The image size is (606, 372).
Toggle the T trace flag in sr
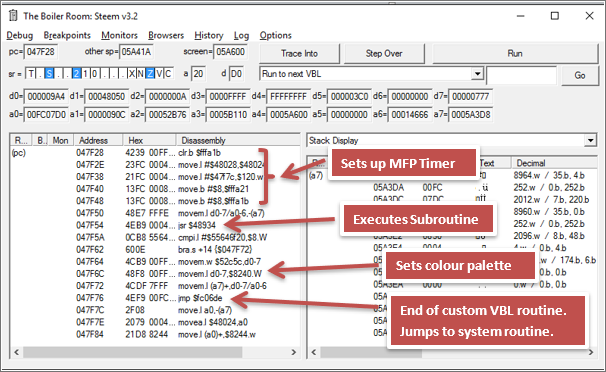31,74
